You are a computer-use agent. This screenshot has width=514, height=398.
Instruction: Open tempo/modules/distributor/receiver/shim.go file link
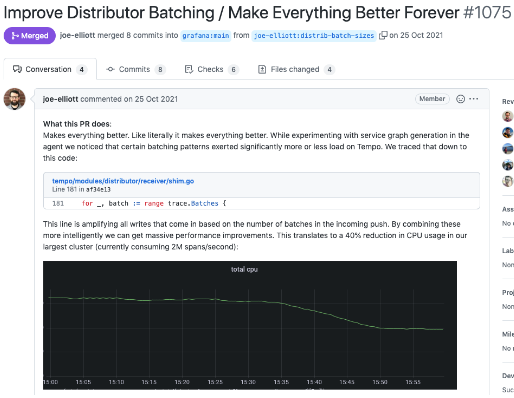[123, 181]
